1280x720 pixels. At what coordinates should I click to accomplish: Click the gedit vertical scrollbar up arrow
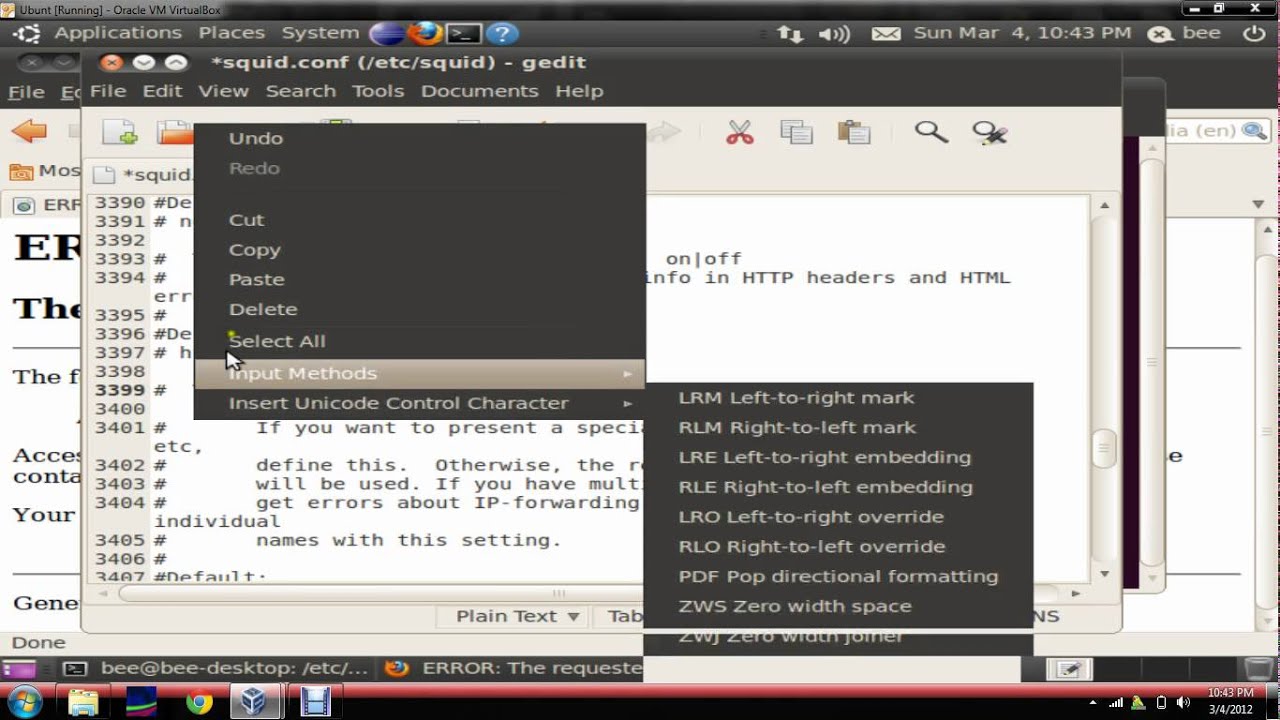(x=1105, y=205)
